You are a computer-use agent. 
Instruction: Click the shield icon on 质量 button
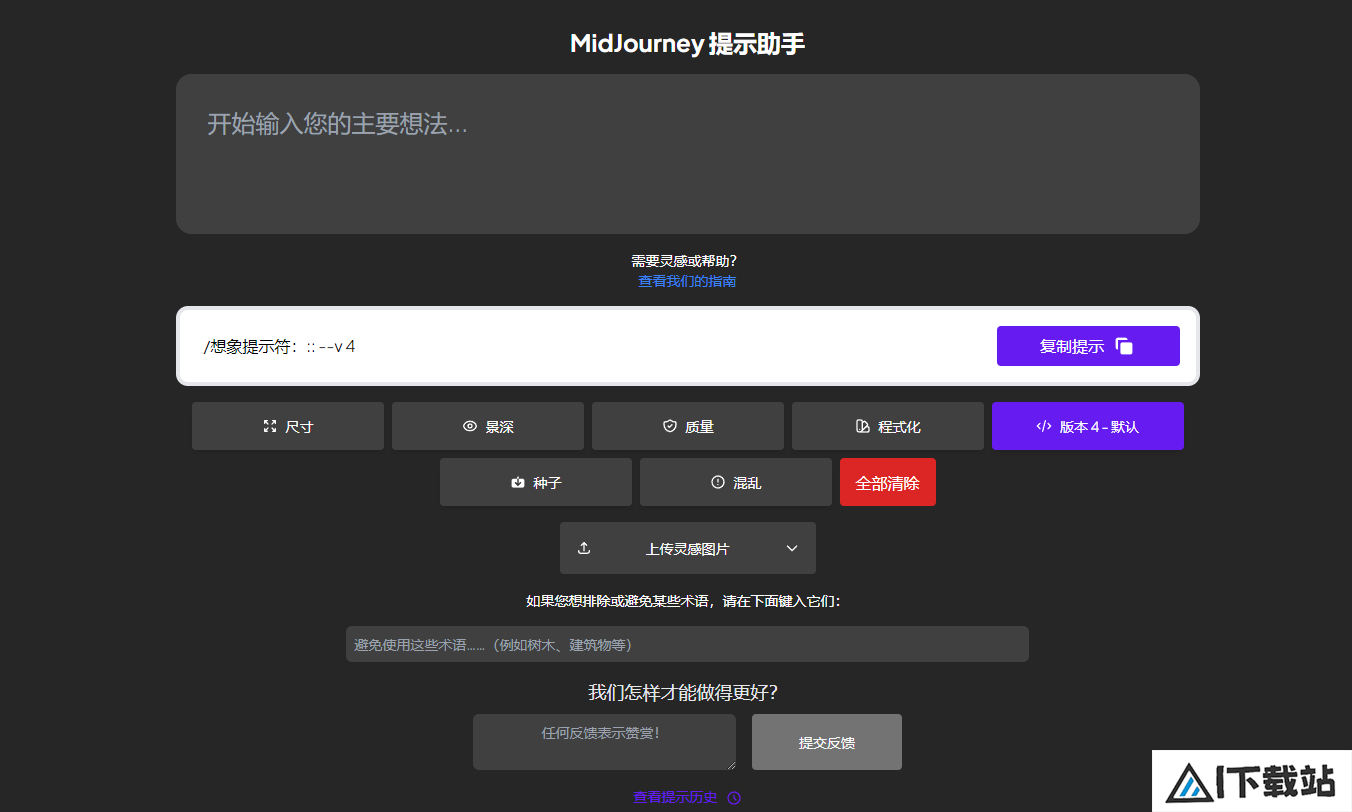[670, 426]
